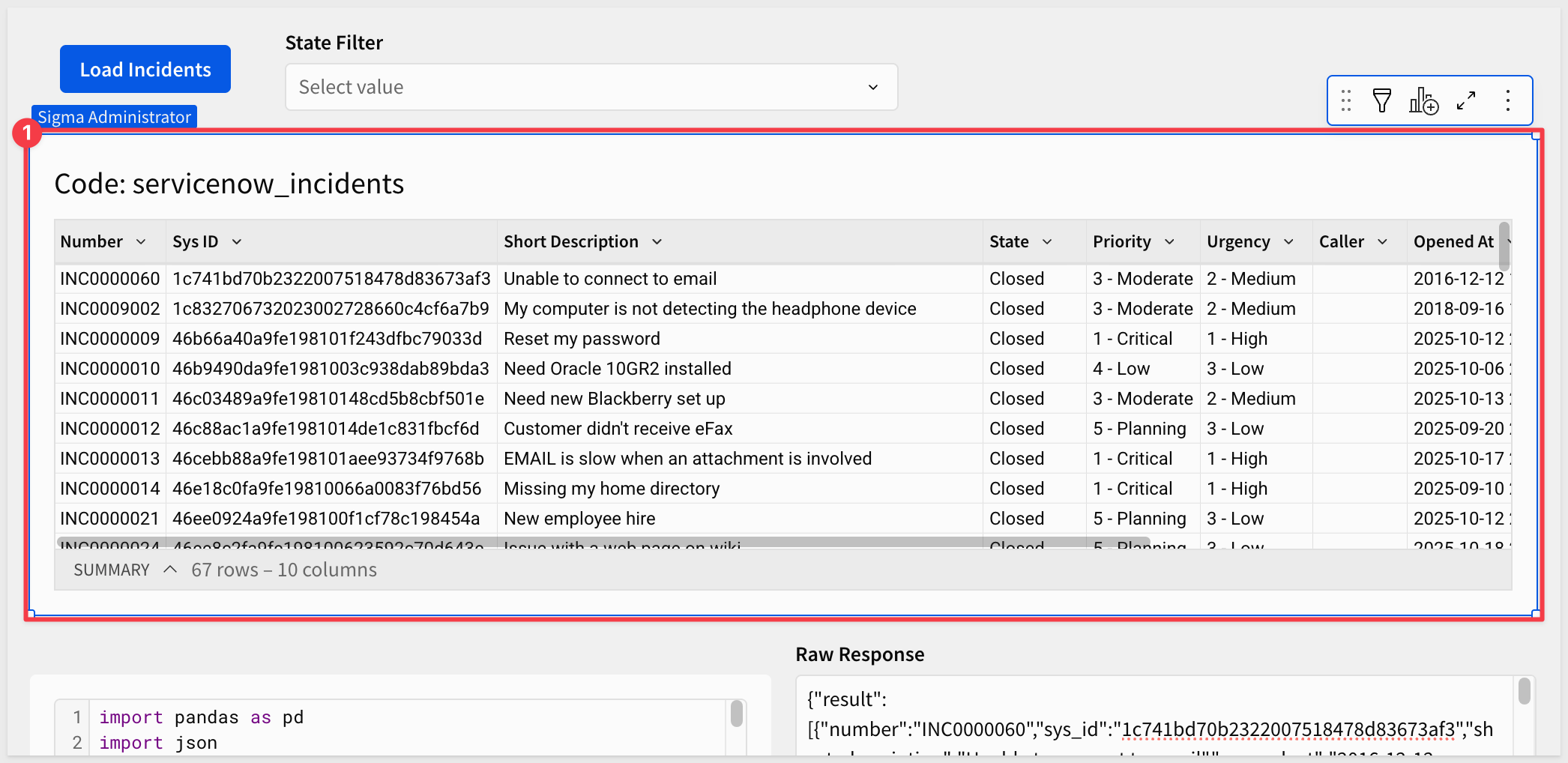Grab the drag handle dots icon
1568x763 pixels.
pos(1346,100)
